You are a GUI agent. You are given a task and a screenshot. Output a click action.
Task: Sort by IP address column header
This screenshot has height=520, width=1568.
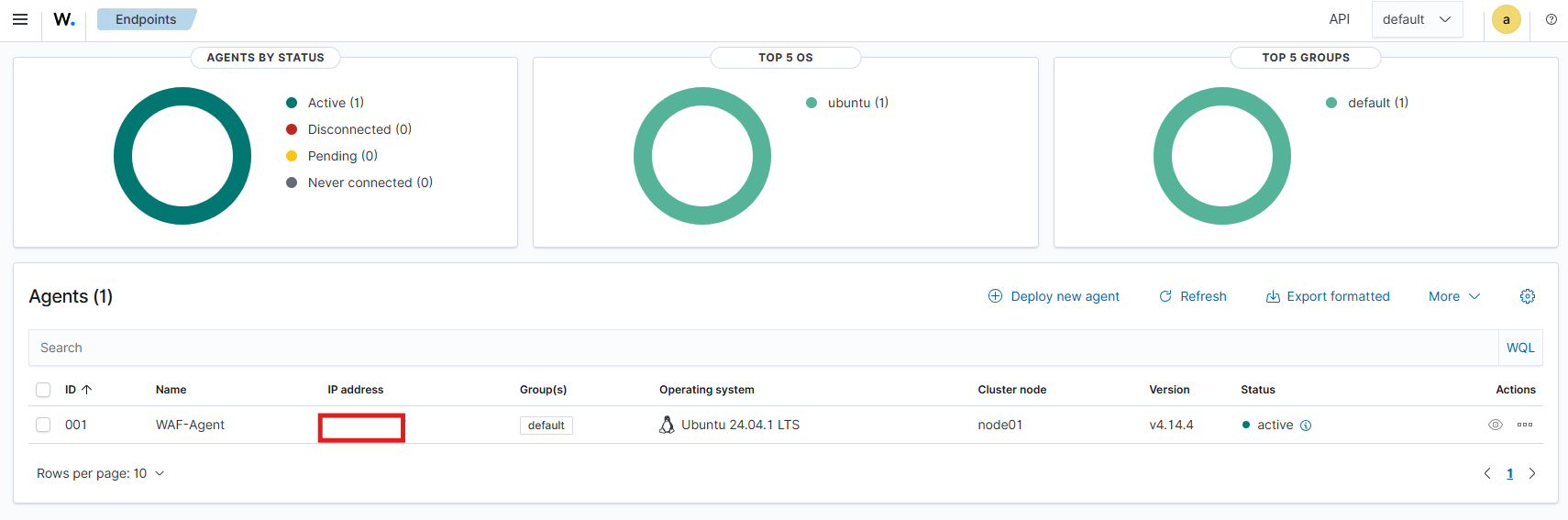[x=356, y=390]
